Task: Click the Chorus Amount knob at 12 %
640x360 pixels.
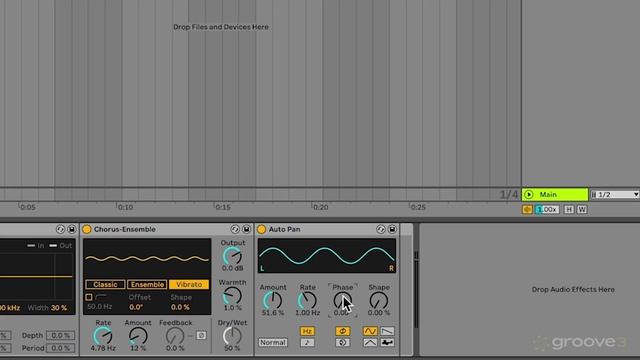Action: 138,336
